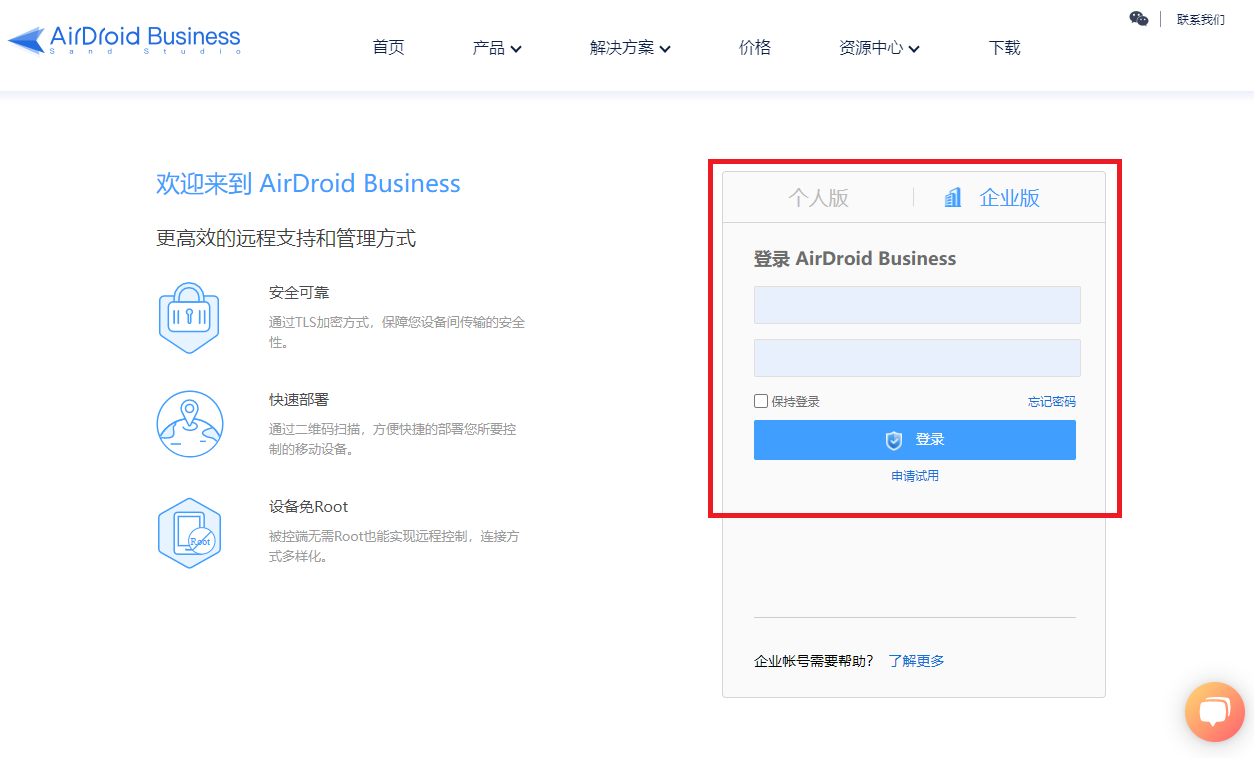1254x765 pixels.
Task: Click the blue 登录 button
Action: [915, 440]
